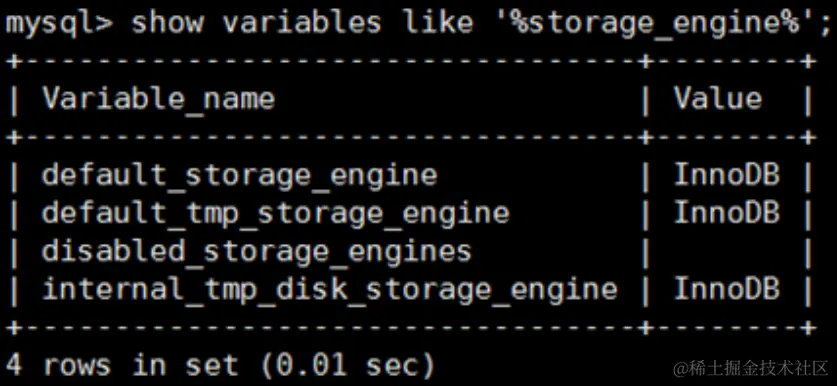Click the semicolon ending the command
Viewport: 837px width, 386px height.
pos(824,25)
